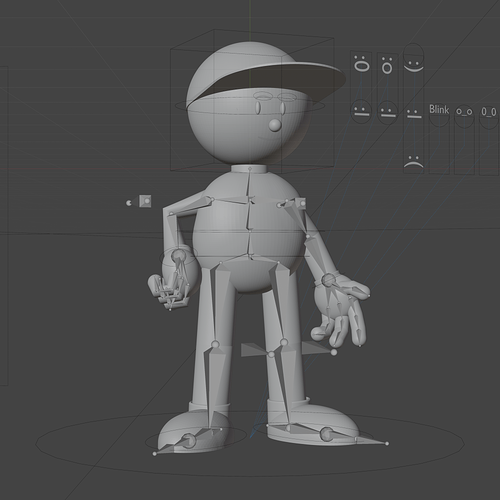Select the narrow round-mouth "O" face control

coord(387,66)
